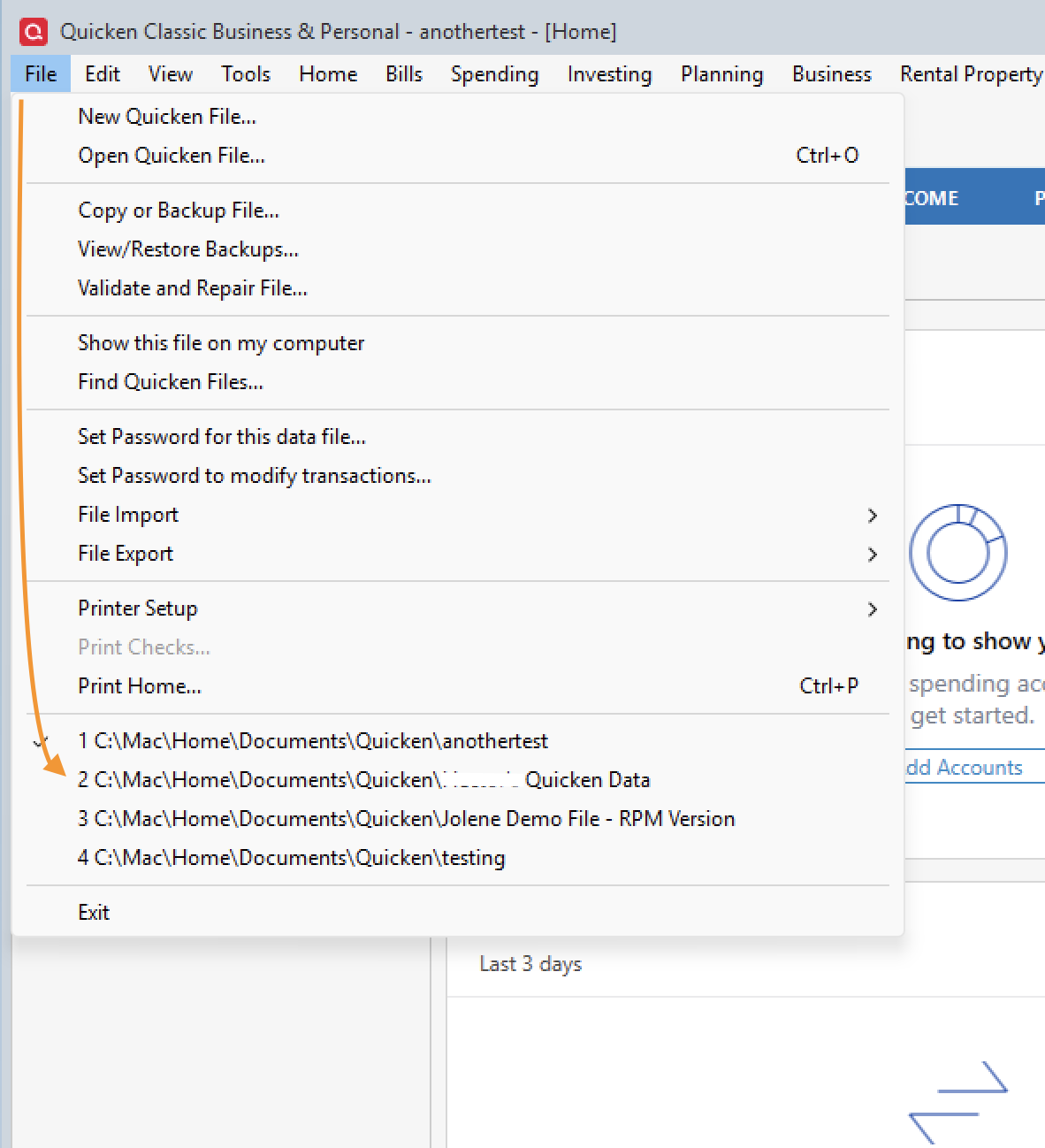Open recent file 4 testing

(x=458, y=858)
